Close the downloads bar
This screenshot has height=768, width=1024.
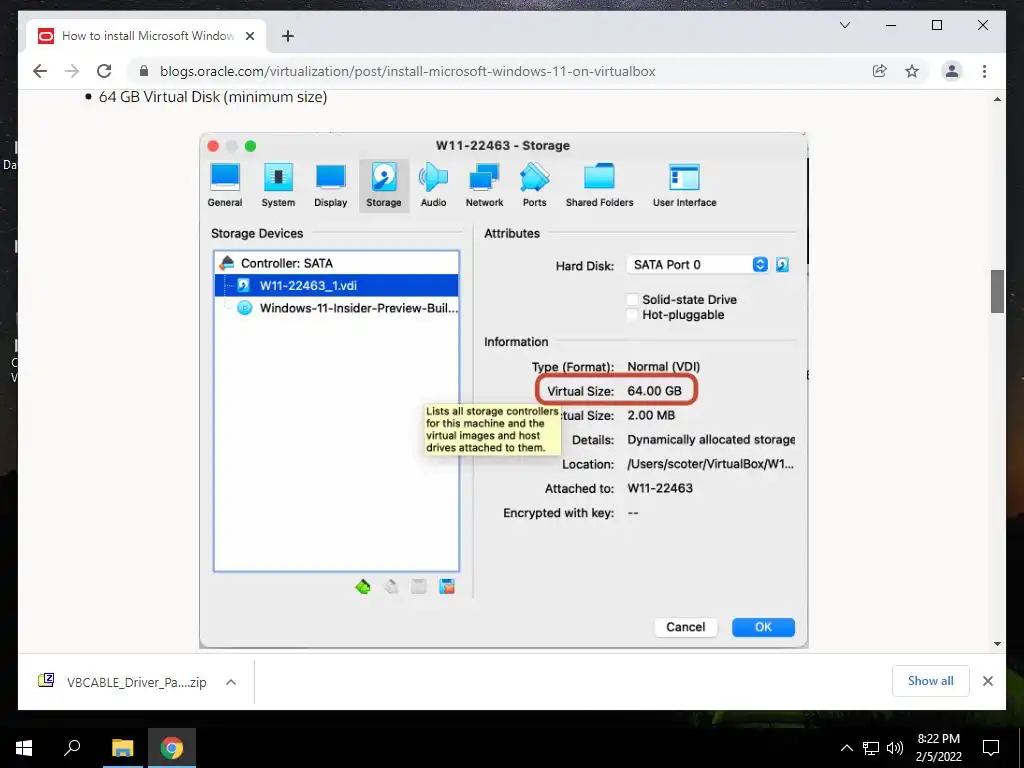point(987,681)
